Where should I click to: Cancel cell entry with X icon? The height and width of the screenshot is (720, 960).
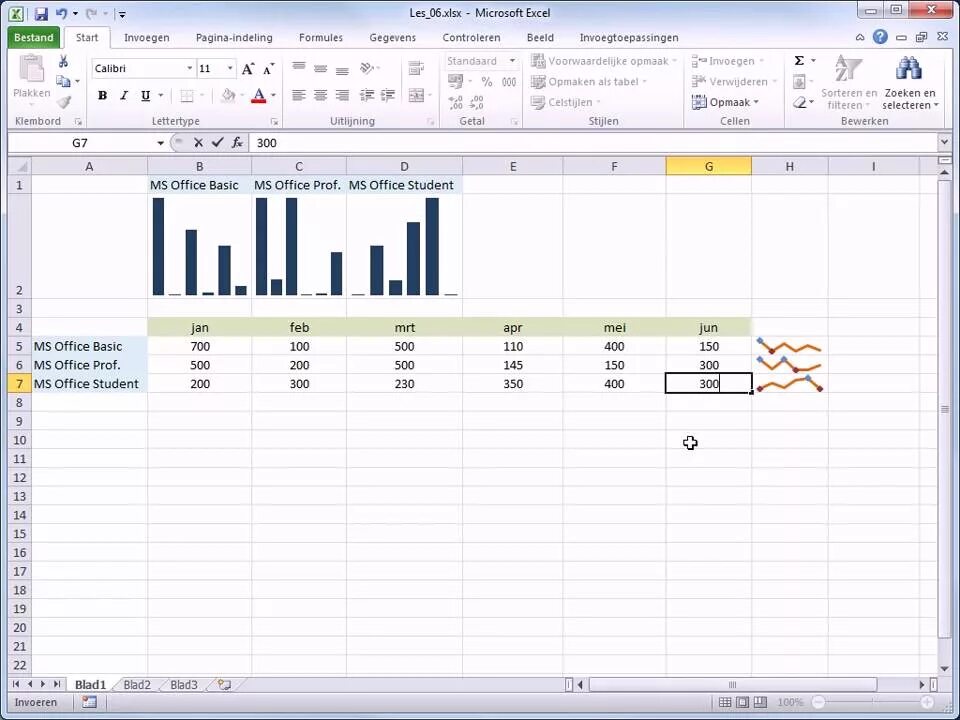point(198,143)
